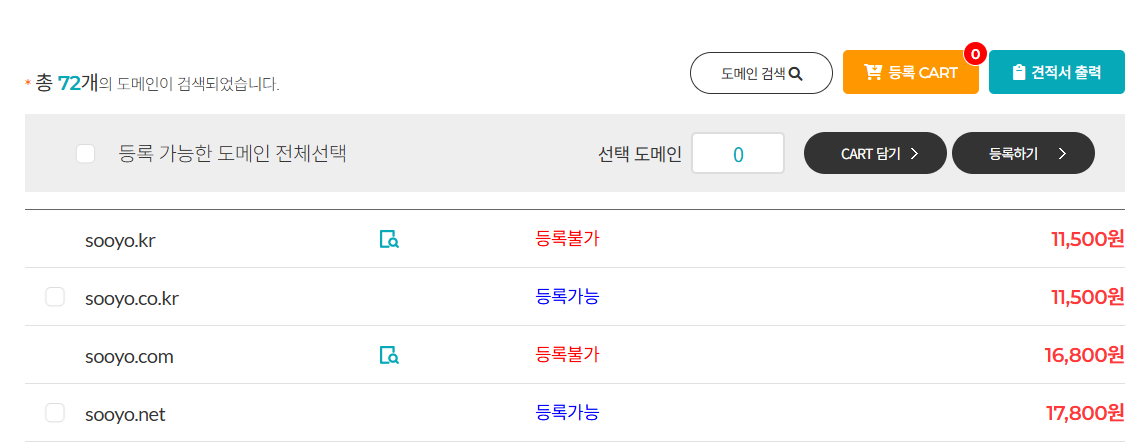Click the shopping cart icon in 등록 CART
The width and height of the screenshot is (1146, 442).
click(873, 72)
